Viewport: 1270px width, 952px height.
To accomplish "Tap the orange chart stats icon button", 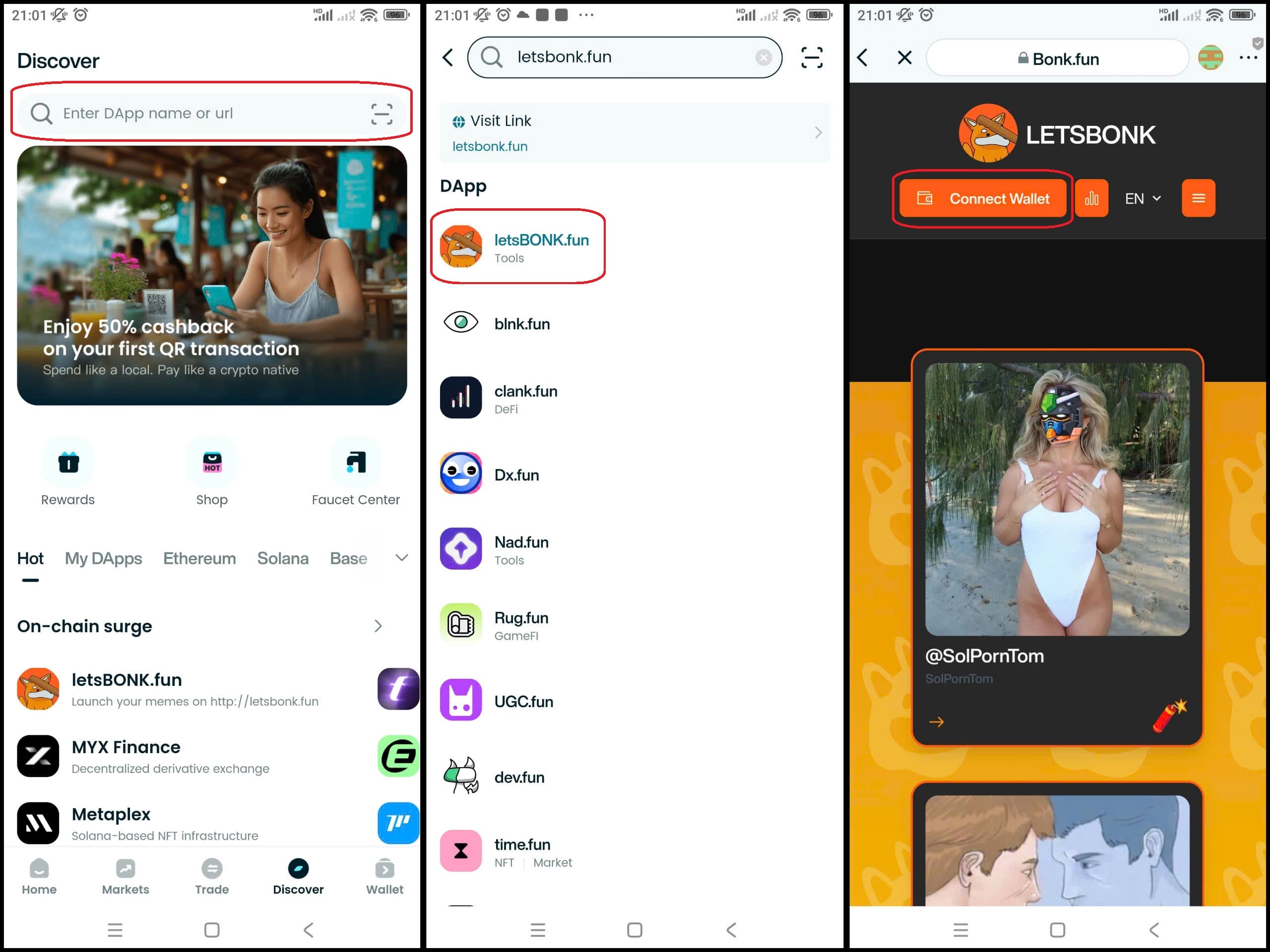I will [x=1091, y=198].
